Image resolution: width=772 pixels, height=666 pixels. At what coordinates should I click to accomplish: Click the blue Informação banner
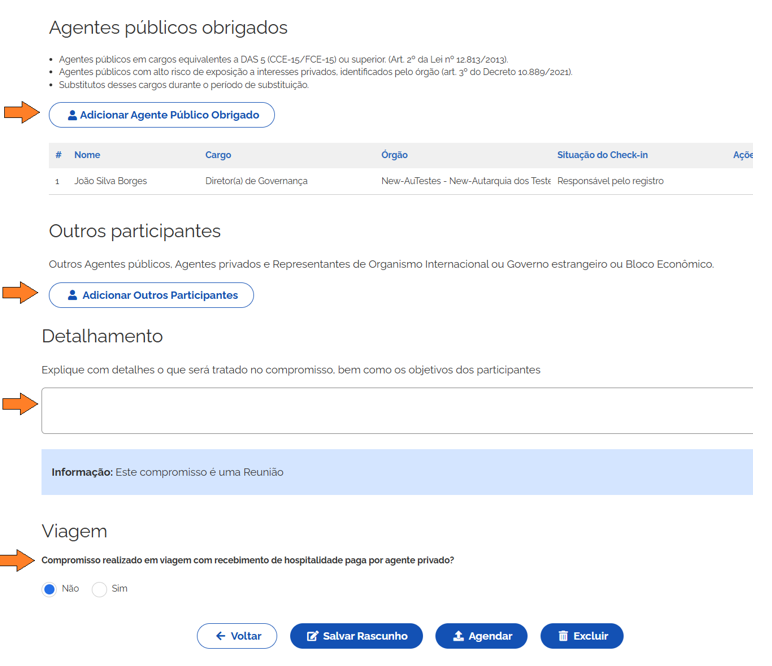point(396,472)
